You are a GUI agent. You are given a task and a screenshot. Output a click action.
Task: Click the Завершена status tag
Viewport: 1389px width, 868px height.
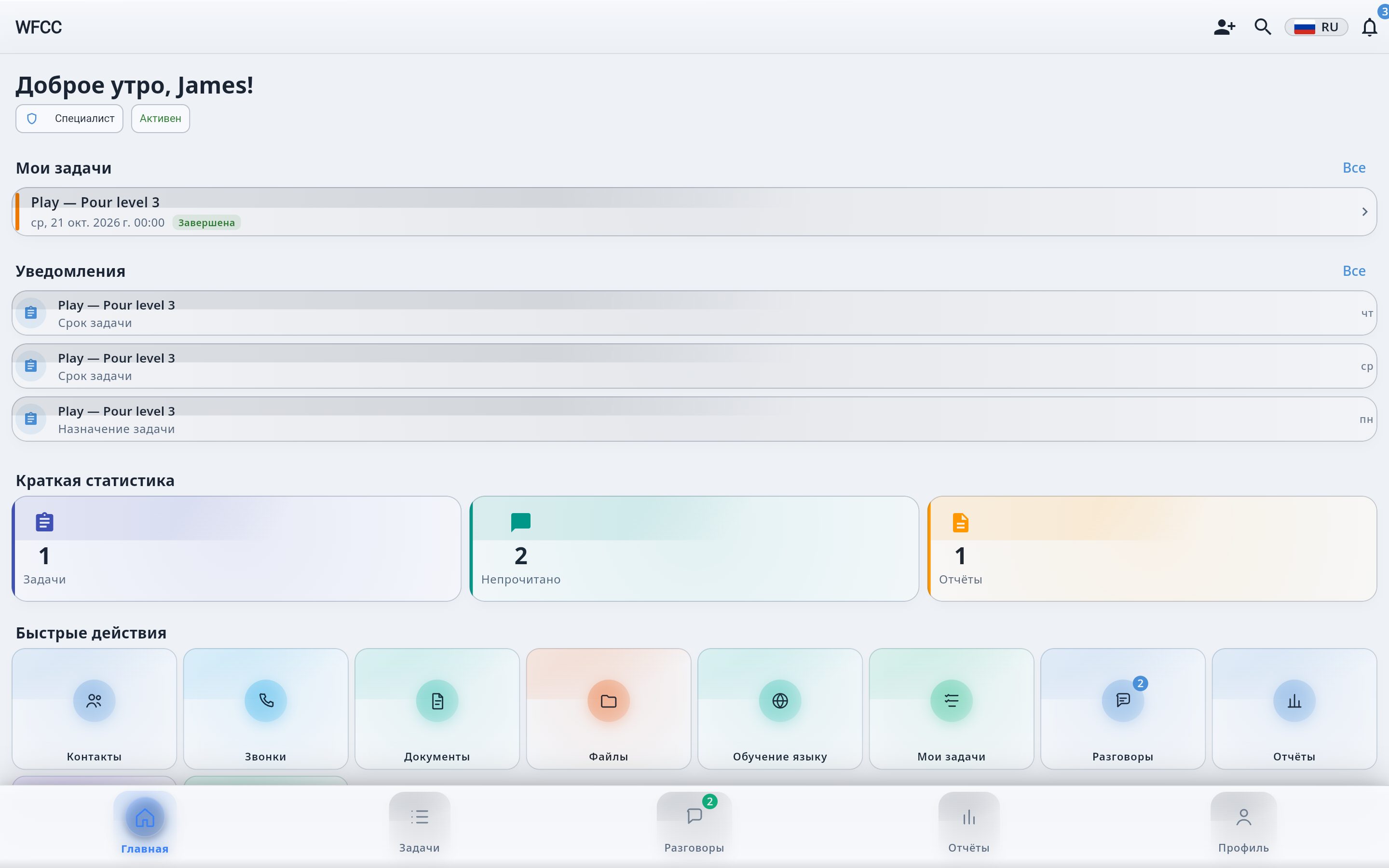tap(206, 223)
